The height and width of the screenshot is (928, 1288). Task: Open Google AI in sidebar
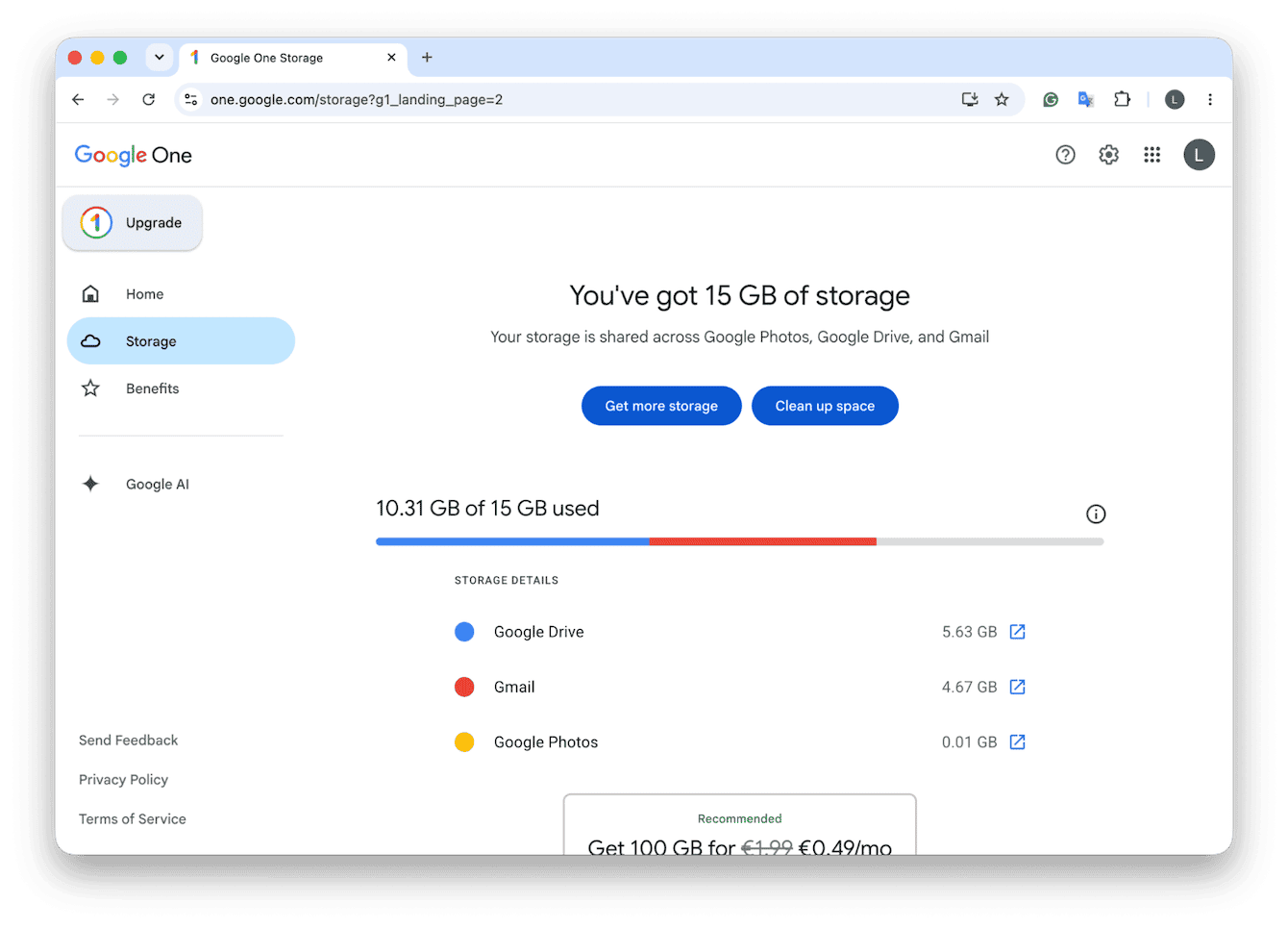click(x=181, y=484)
